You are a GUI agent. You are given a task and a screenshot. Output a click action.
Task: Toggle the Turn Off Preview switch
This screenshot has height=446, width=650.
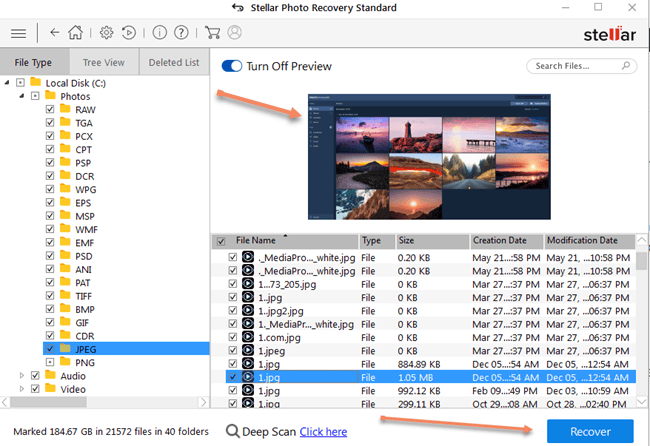click(x=232, y=66)
